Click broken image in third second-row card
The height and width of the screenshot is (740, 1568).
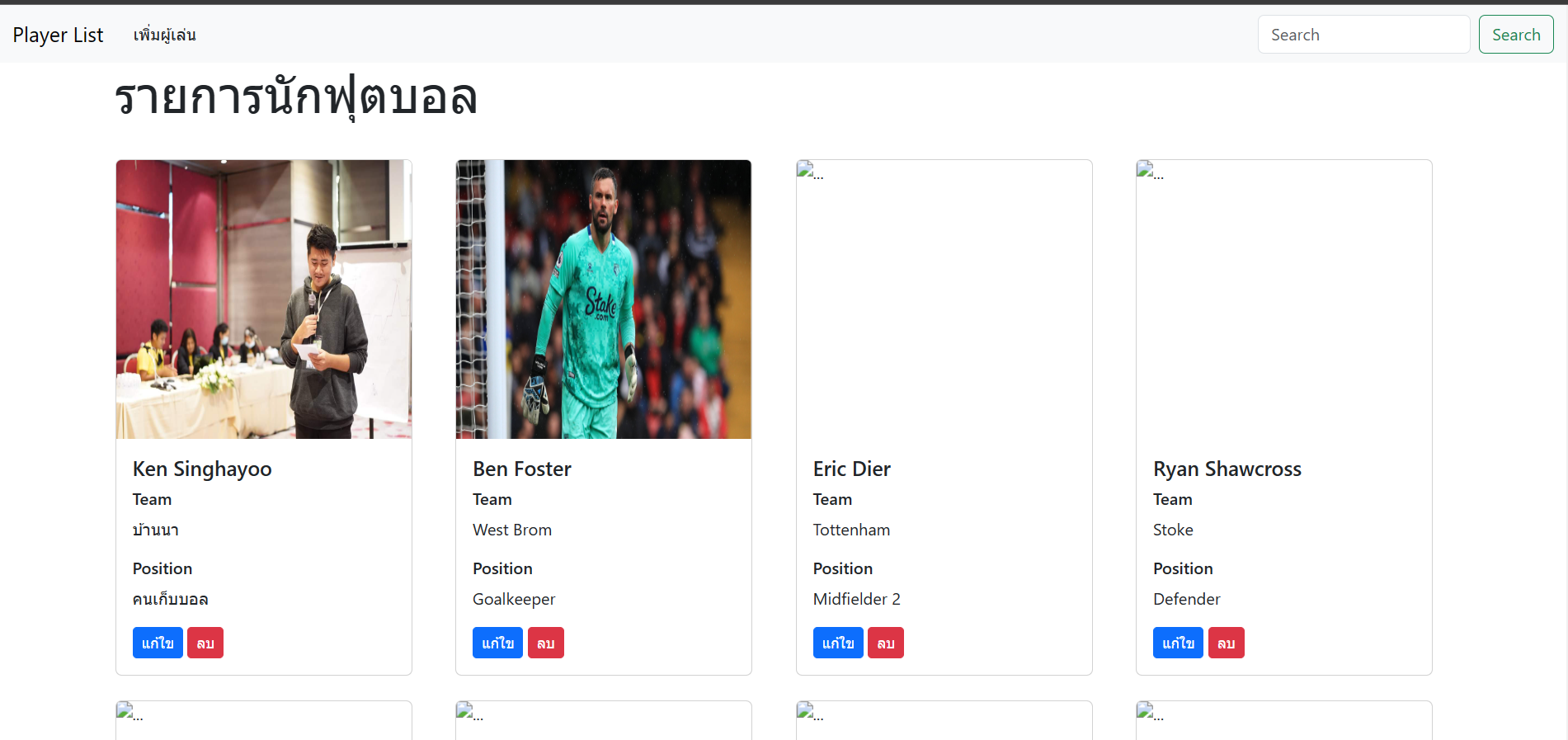tap(810, 712)
